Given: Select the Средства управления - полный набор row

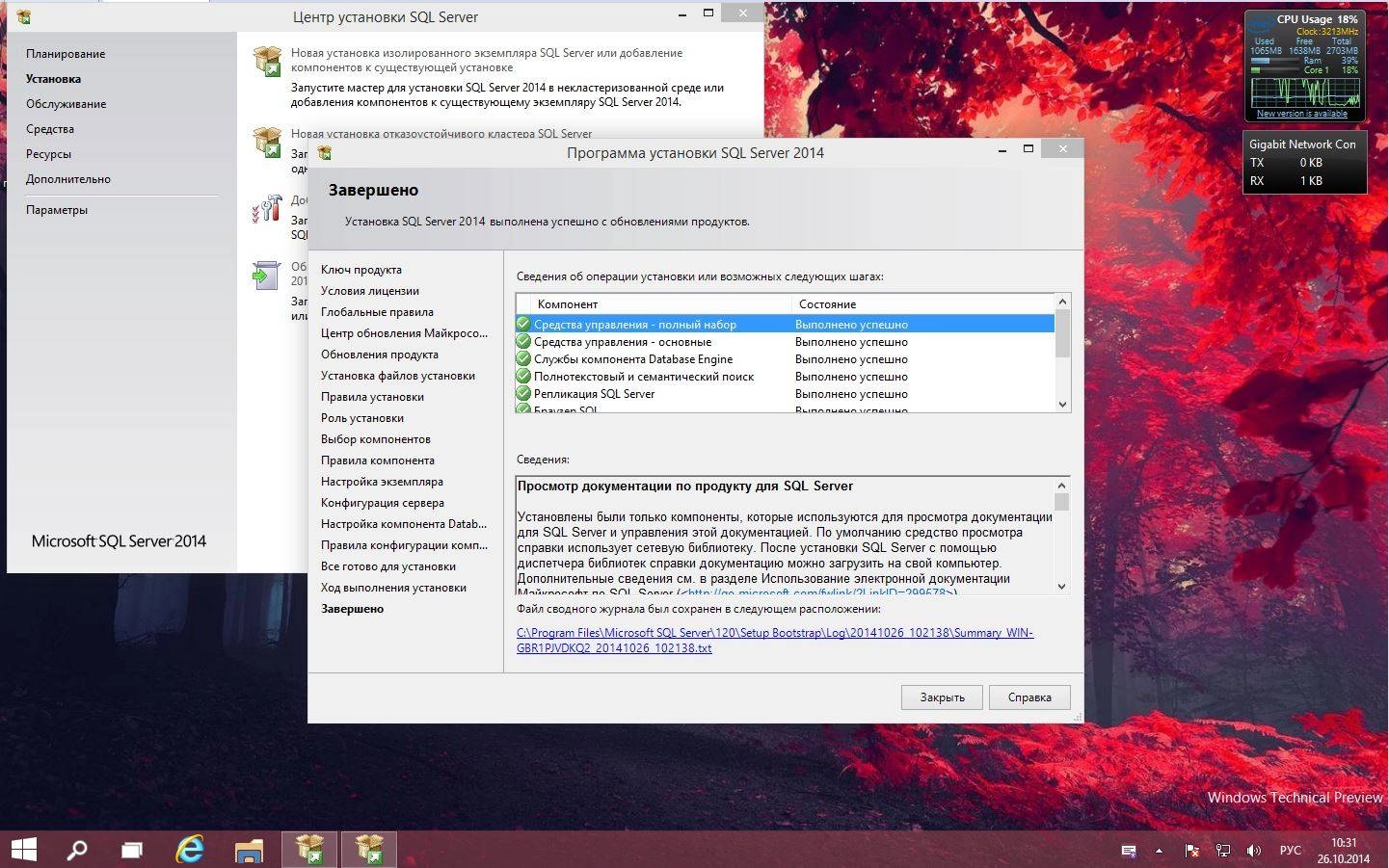Looking at the screenshot, I should [785, 325].
